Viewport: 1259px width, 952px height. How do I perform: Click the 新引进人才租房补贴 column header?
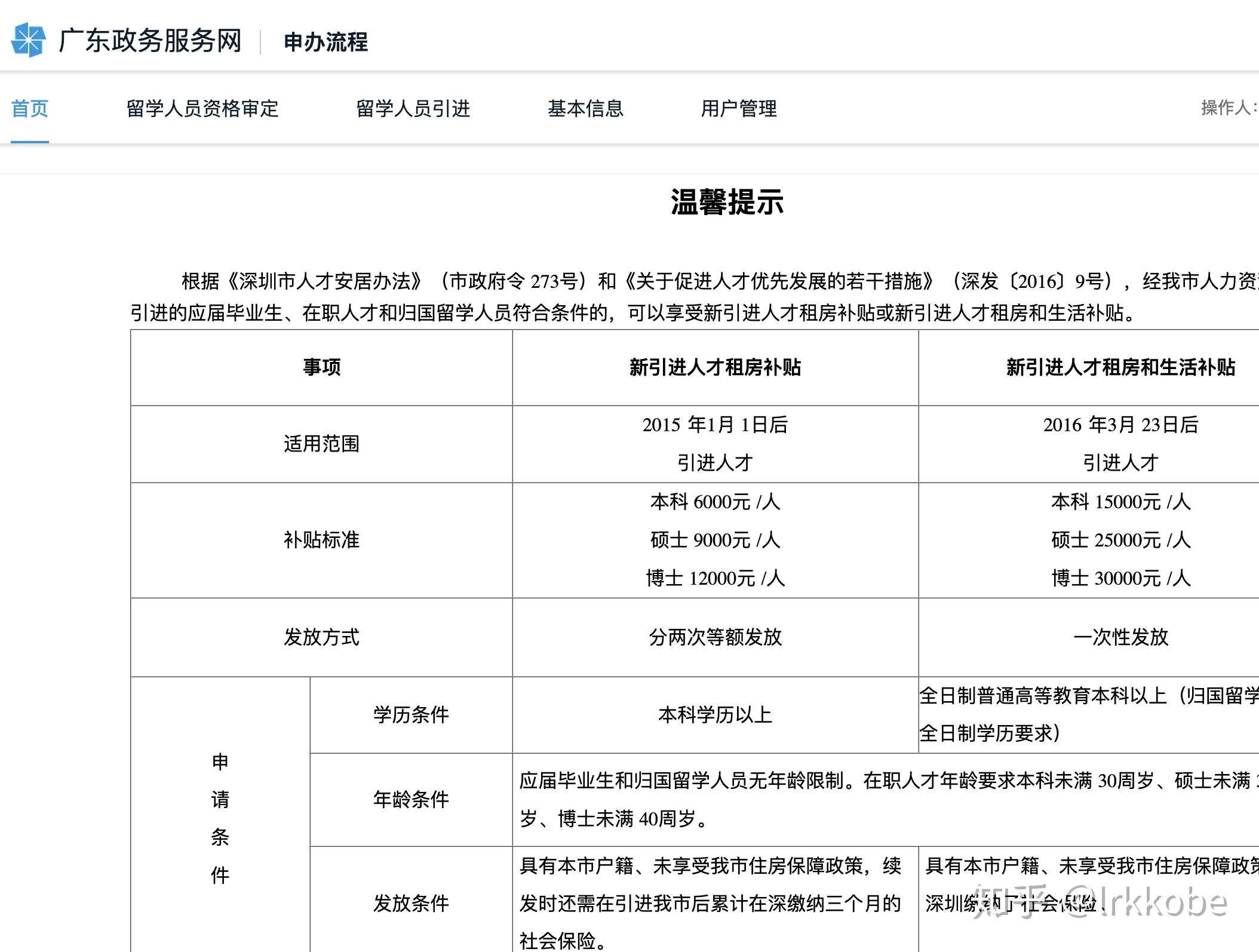715,367
